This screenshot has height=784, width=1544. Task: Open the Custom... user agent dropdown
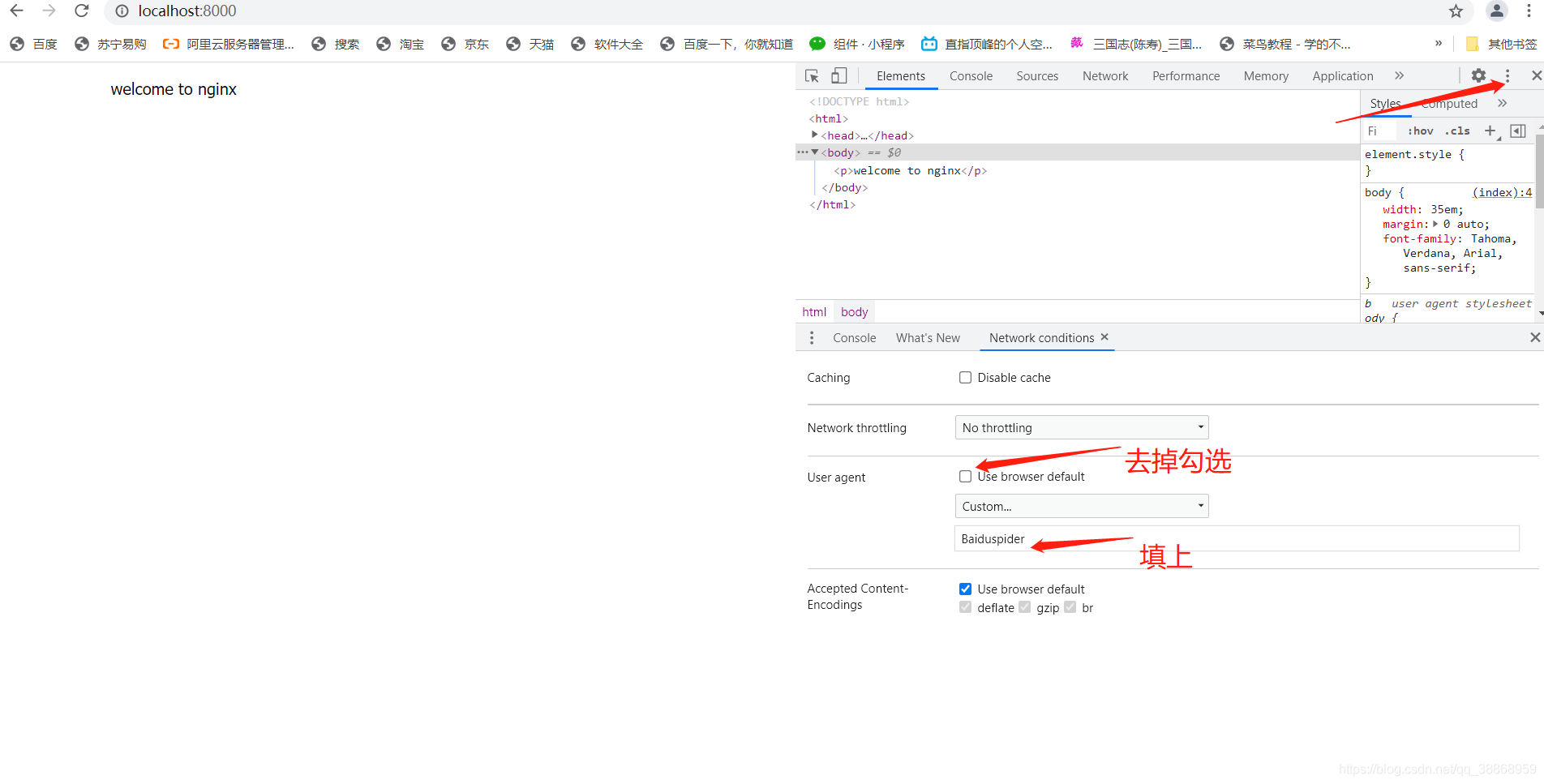click(1081, 507)
